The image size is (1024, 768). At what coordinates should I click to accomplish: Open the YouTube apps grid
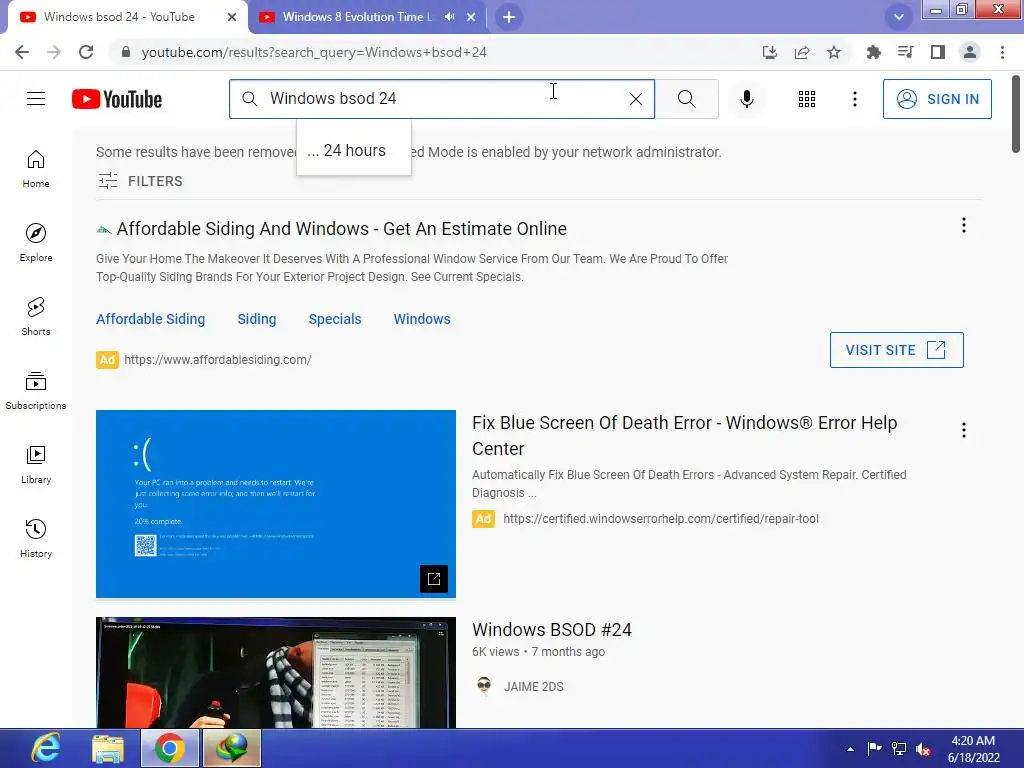coord(807,99)
